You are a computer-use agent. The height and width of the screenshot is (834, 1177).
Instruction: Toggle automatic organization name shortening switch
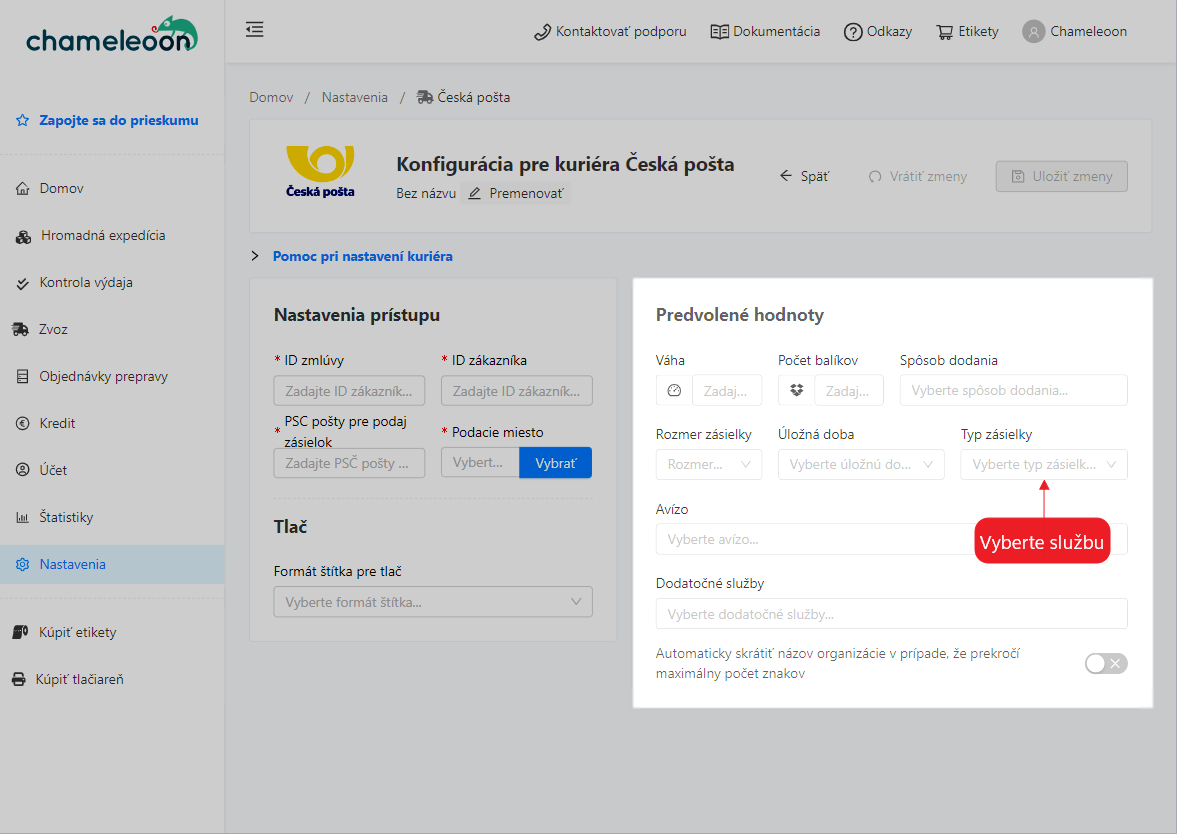[1106, 664]
